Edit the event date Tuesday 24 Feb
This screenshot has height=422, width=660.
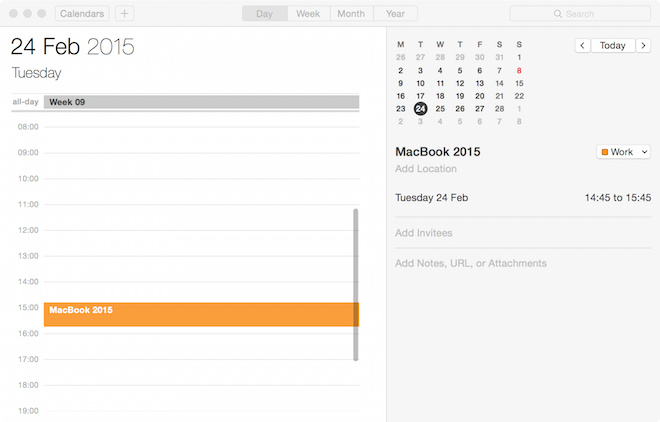pos(431,198)
